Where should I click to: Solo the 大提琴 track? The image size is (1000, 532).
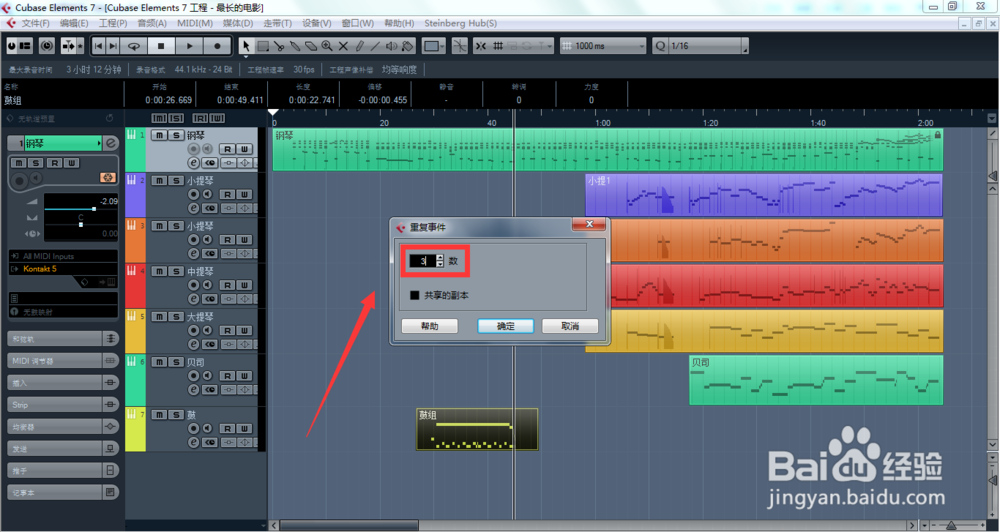(175, 316)
